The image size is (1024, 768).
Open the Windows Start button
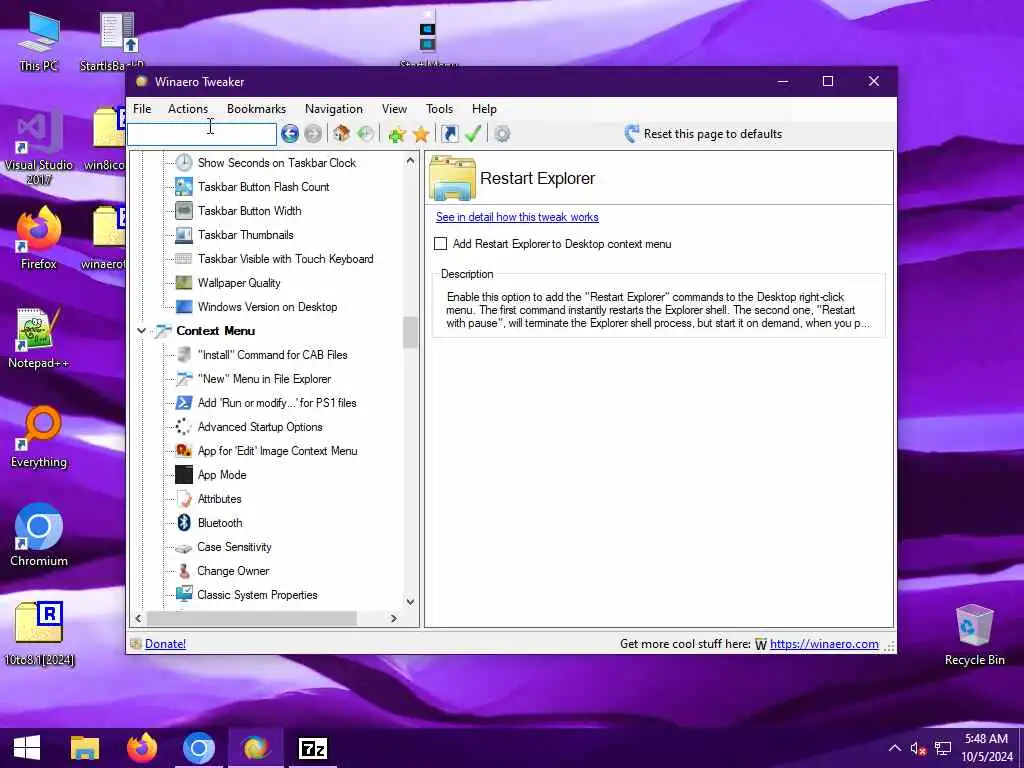pyautogui.click(x=27, y=748)
